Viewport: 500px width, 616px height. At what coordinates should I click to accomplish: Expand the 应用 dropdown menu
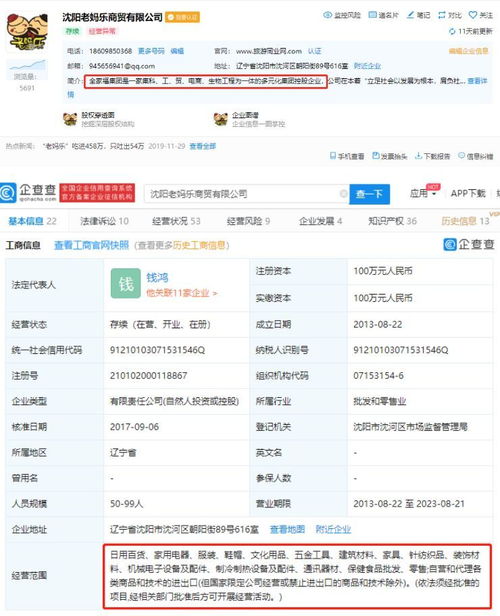[x=423, y=193]
